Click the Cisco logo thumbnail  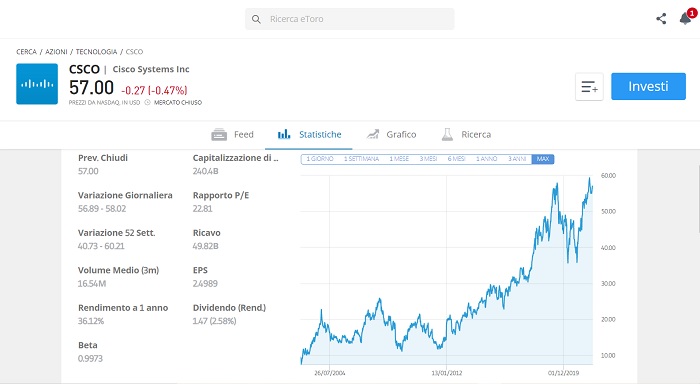pos(37,84)
